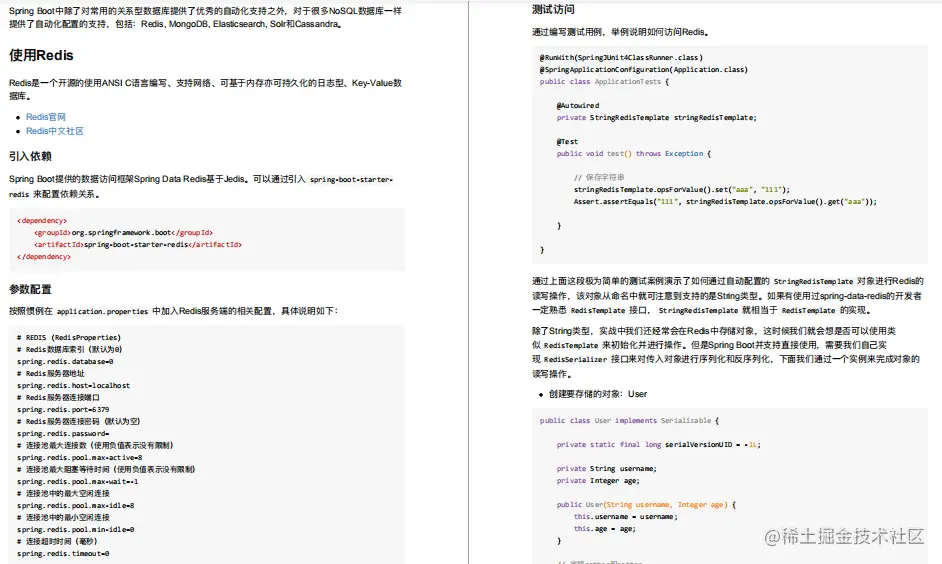This screenshot has width=942, height=564.
Task: Click the 'private StringRedisTemplate stringRedisTemplate;' line
Action: tap(657, 118)
